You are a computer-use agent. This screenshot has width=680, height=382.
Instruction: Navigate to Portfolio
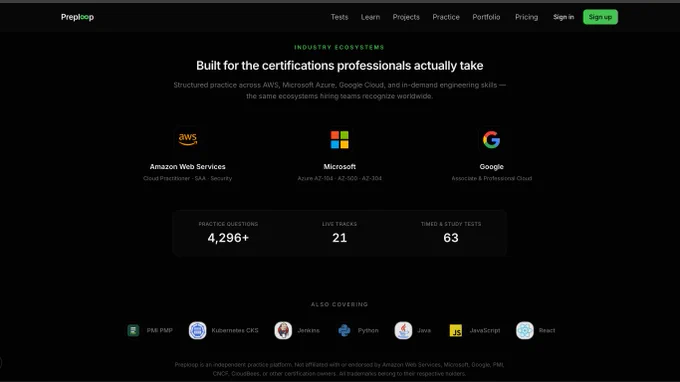486,17
